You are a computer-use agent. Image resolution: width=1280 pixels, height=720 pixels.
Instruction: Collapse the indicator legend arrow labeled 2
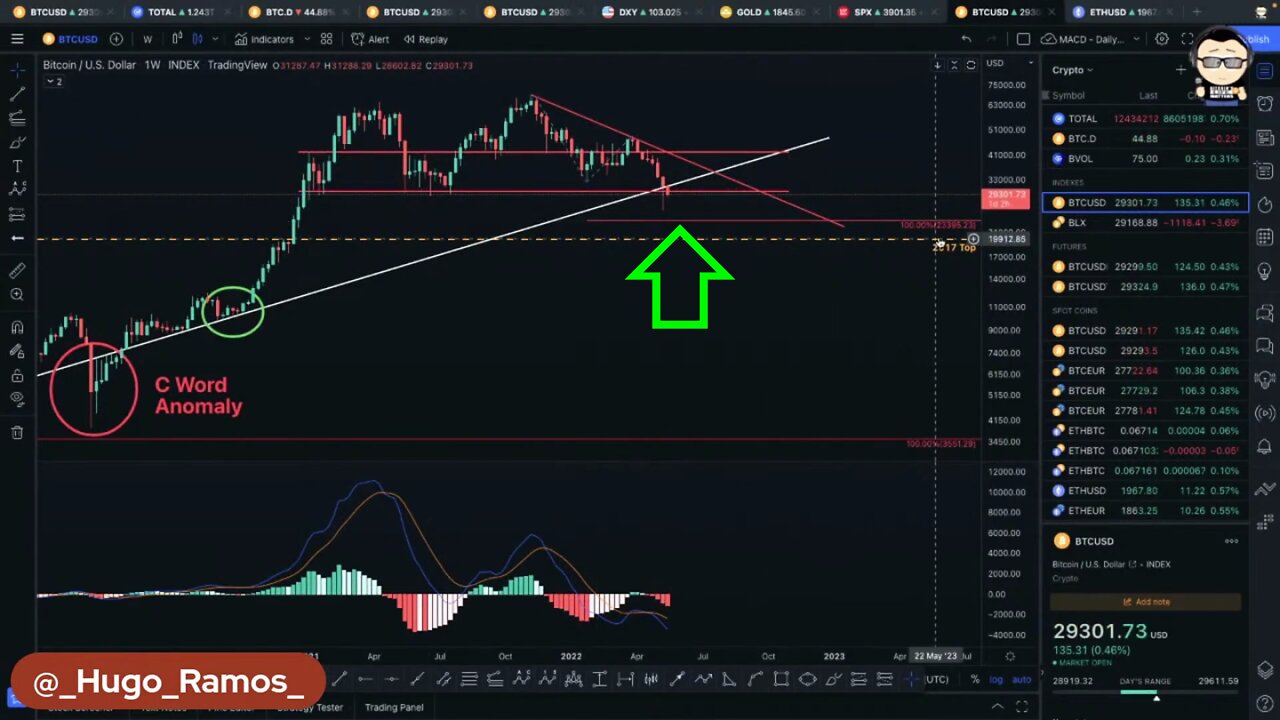click(x=53, y=81)
